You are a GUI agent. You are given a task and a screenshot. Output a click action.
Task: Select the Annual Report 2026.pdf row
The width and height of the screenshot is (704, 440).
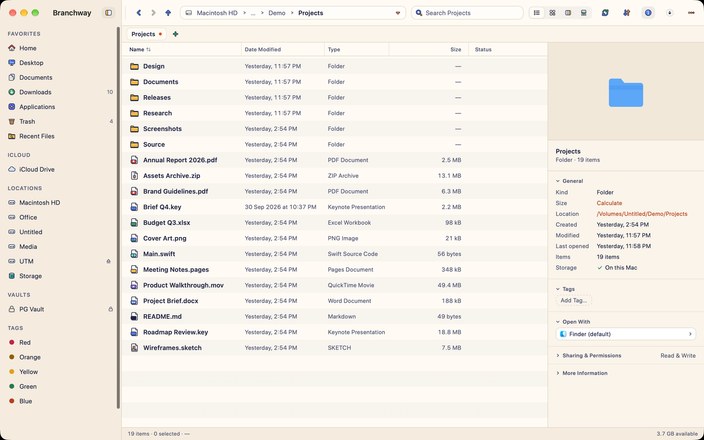[334, 160]
